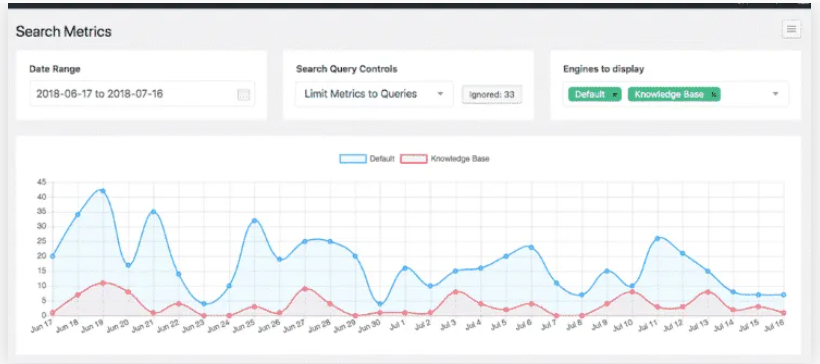Open the hamburger menu icon beside Search Metrics
This screenshot has width=820, height=364.
[791, 29]
